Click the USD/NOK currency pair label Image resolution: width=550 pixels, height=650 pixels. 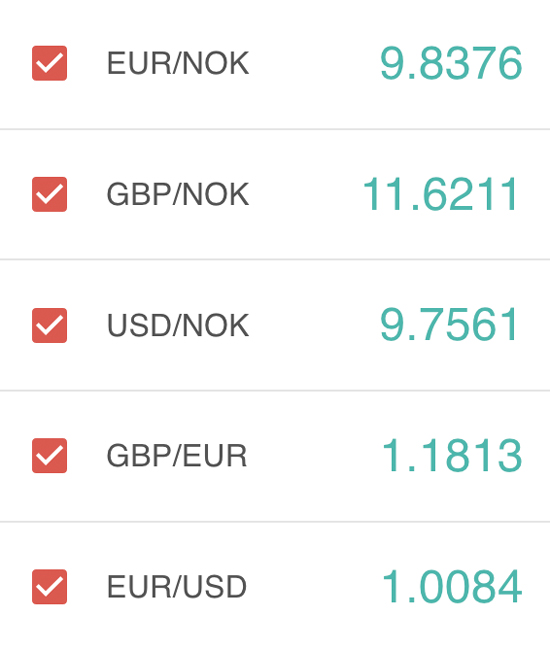[x=178, y=325]
